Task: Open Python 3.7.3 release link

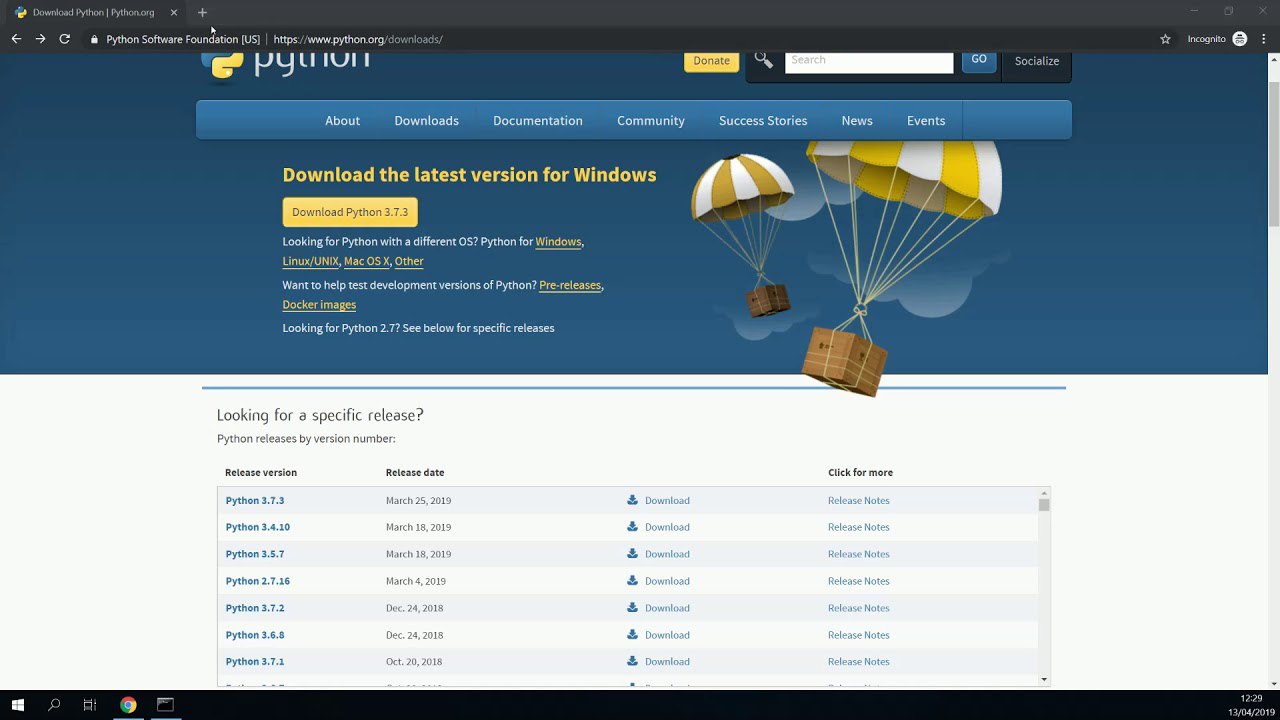Action: (x=255, y=500)
